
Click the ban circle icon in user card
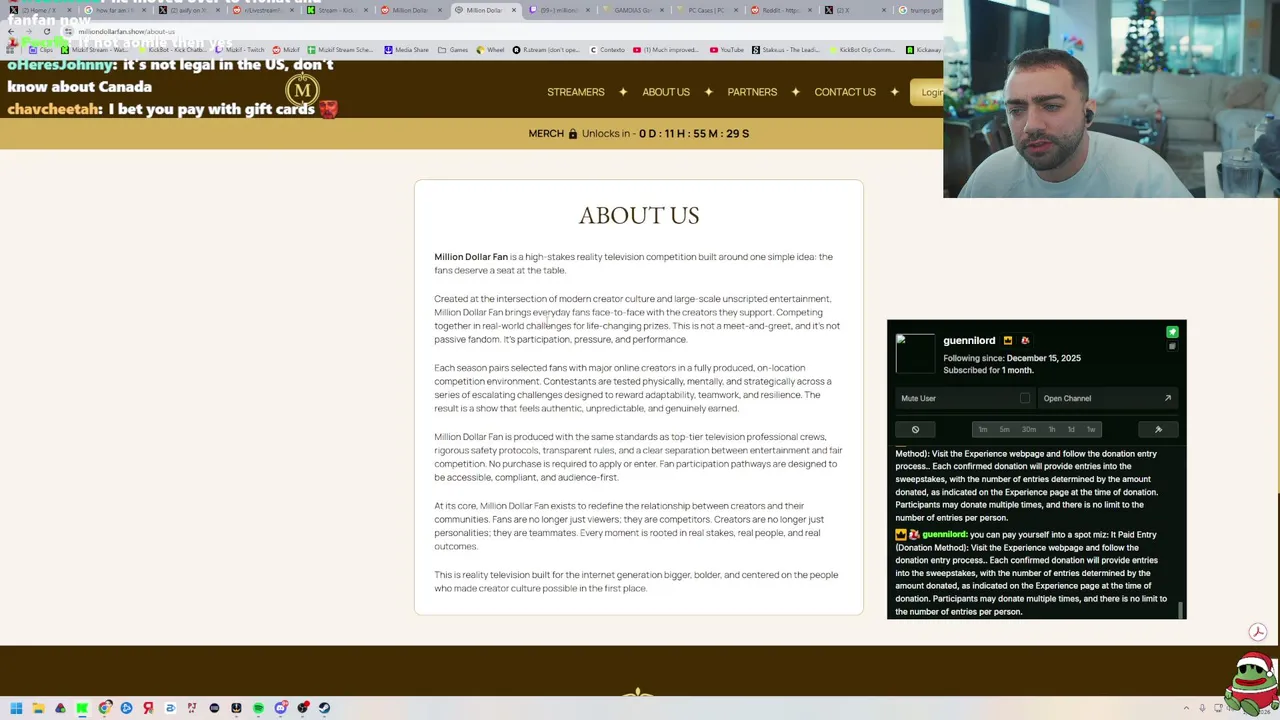click(915, 429)
